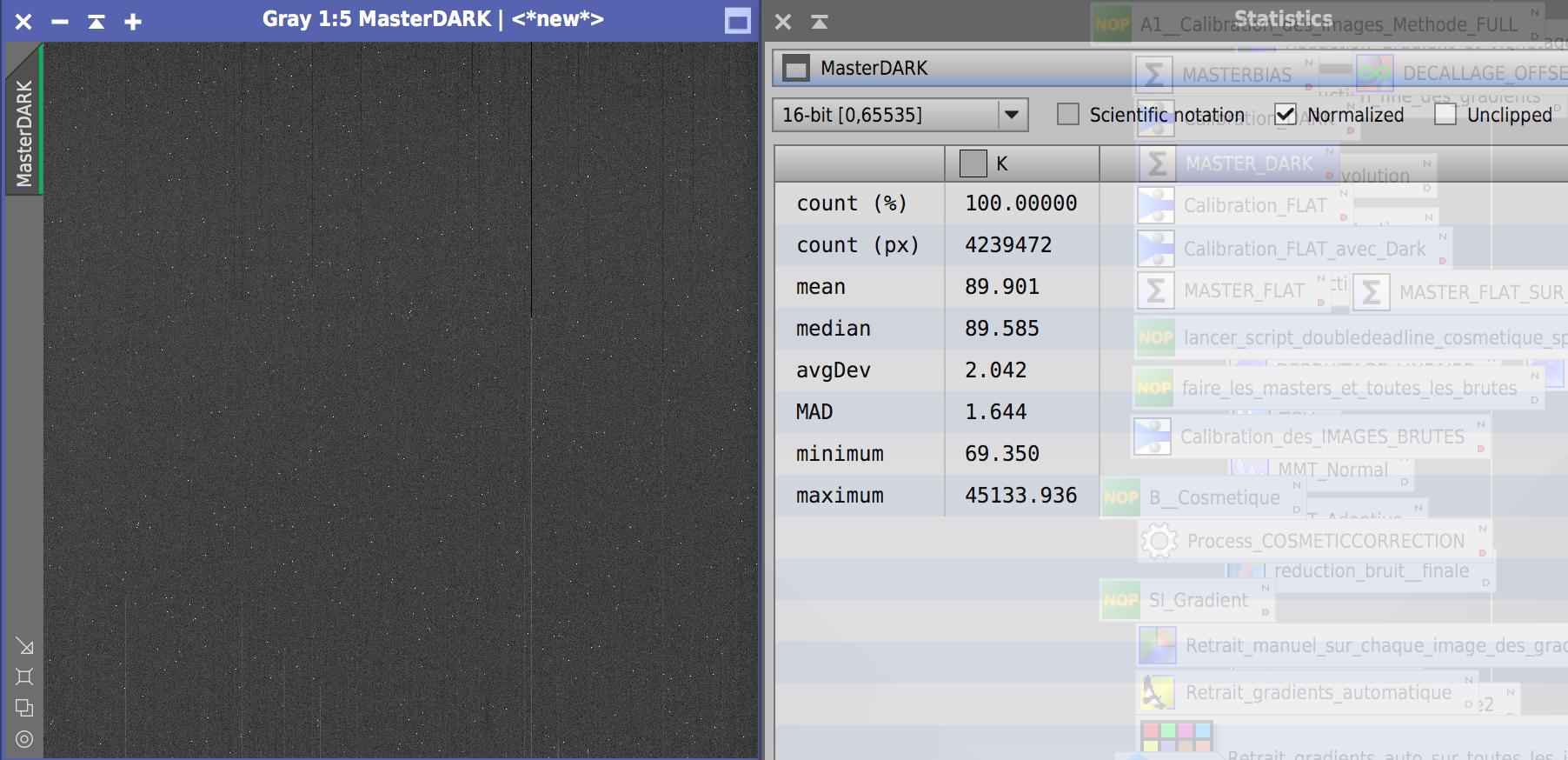Close the Statistics window
The height and width of the screenshot is (760, 1568).
[783, 22]
